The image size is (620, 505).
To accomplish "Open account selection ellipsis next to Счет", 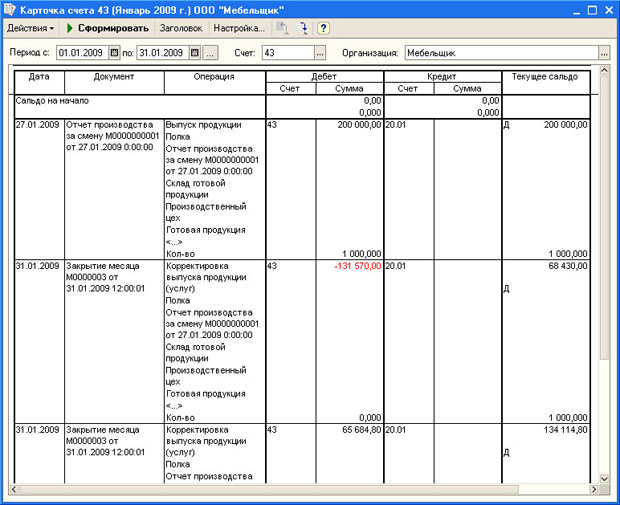I will coord(320,53).
